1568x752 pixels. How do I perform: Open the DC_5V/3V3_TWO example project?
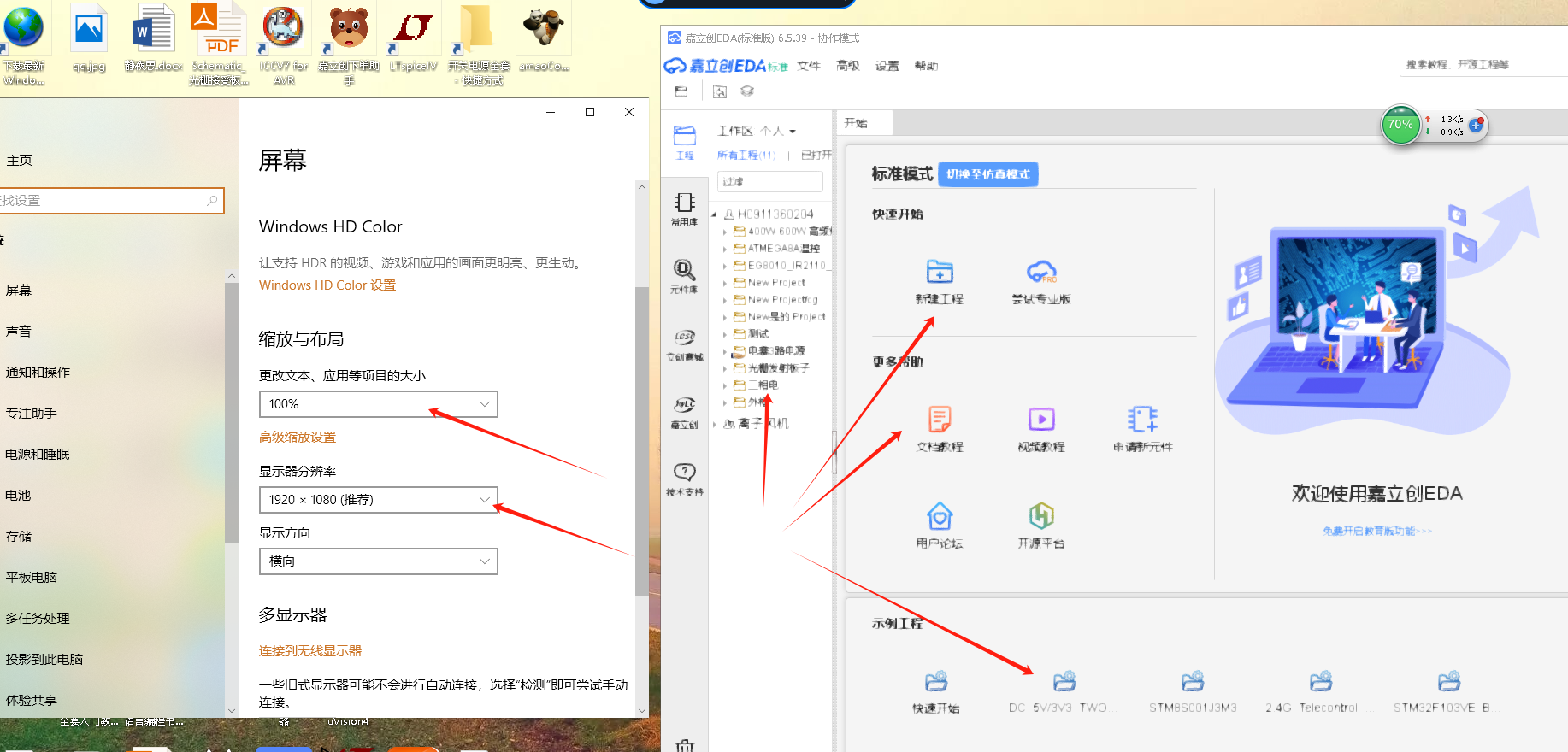pos(1064,682)
